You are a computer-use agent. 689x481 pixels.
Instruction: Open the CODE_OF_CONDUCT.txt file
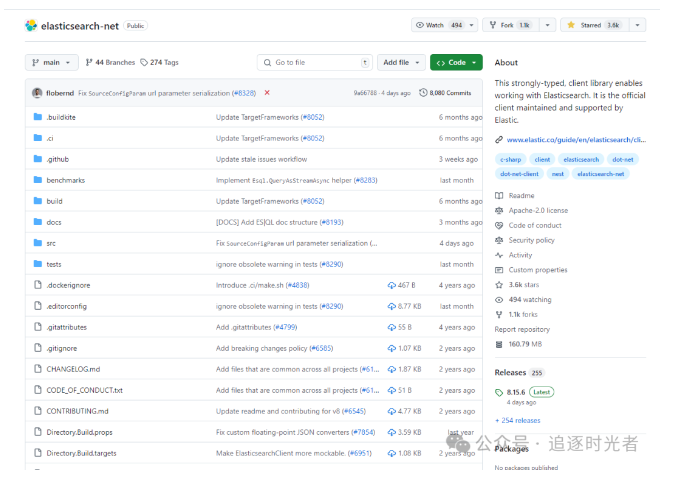coord(84,390)
